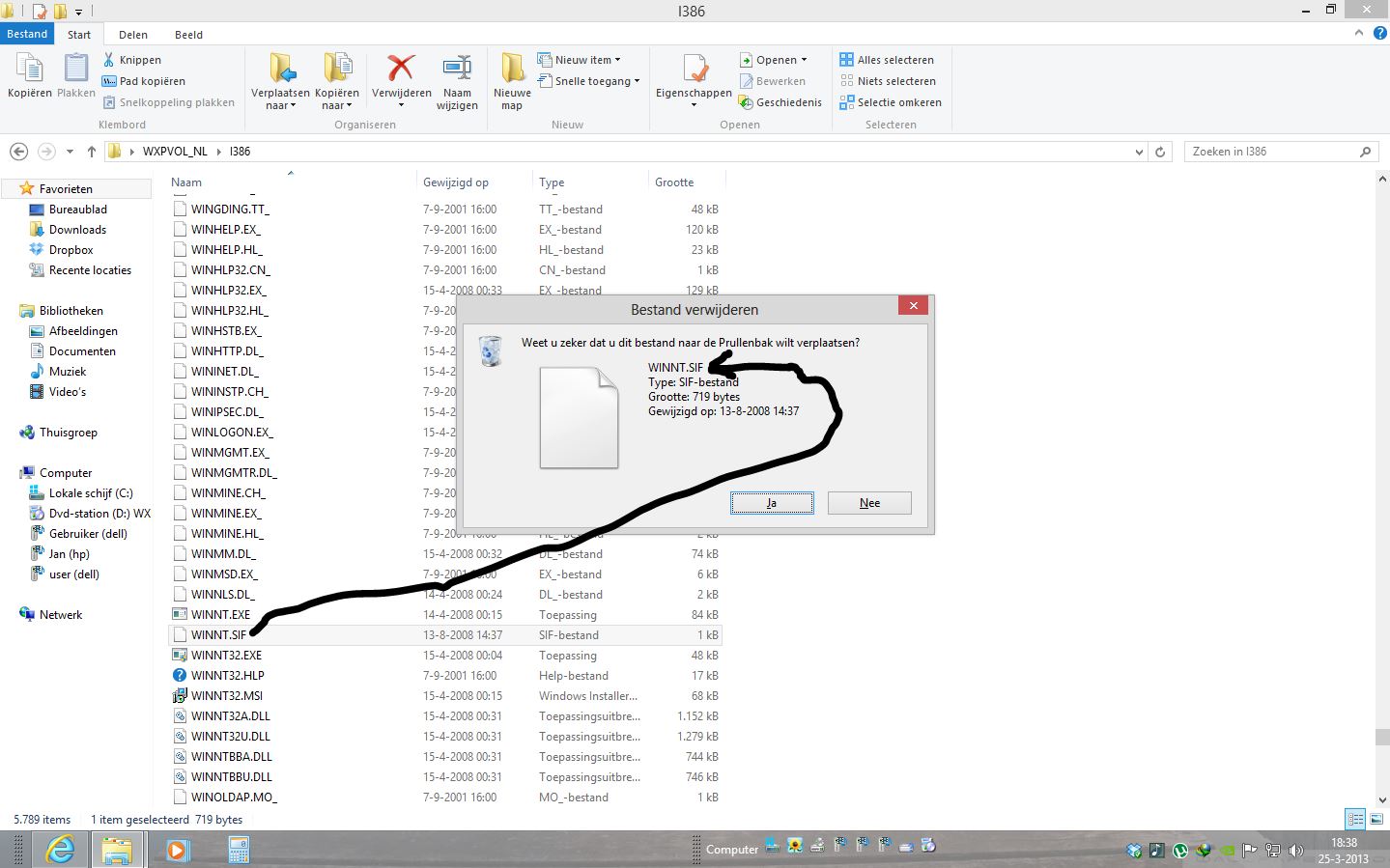Viewport: 1390px width, 868px height.
Task: Go up one folder level
Action: point(92,152)
